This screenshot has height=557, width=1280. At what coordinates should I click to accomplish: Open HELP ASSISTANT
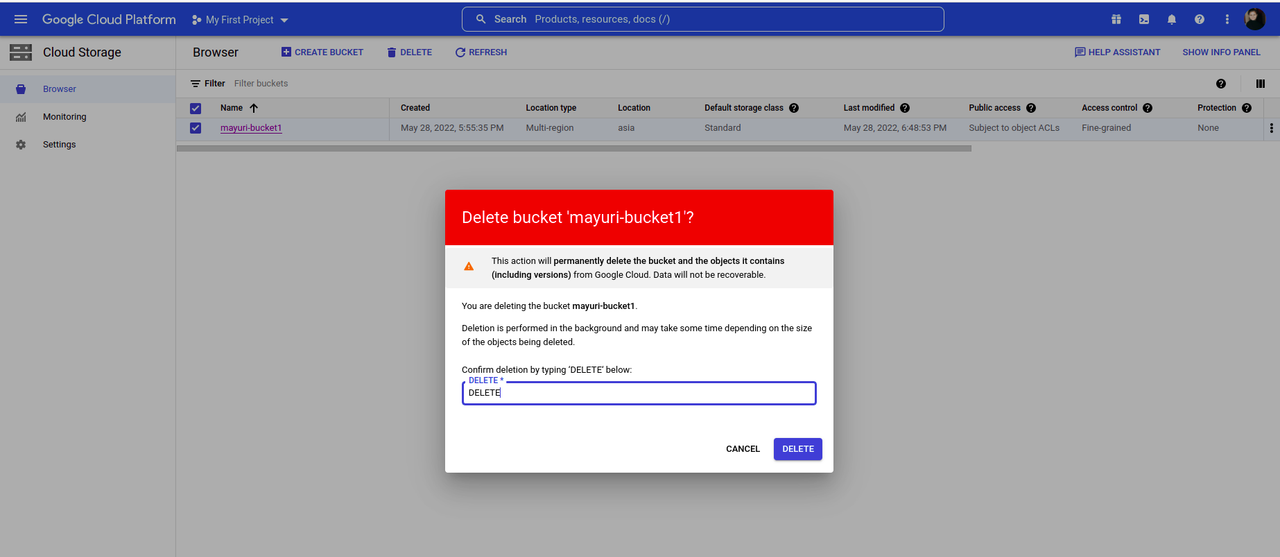pos(1117,52)
